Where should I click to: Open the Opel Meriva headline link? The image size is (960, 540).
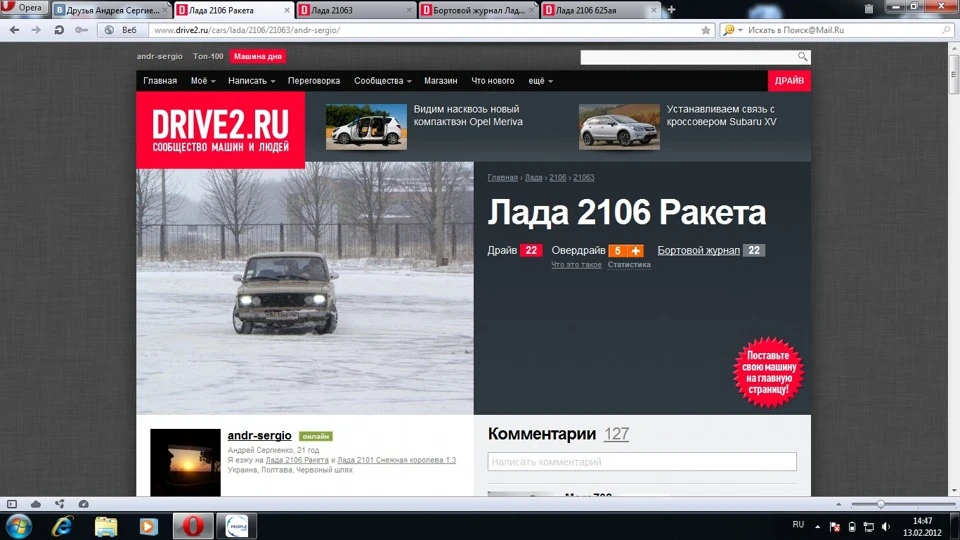[x=468, y=115]
